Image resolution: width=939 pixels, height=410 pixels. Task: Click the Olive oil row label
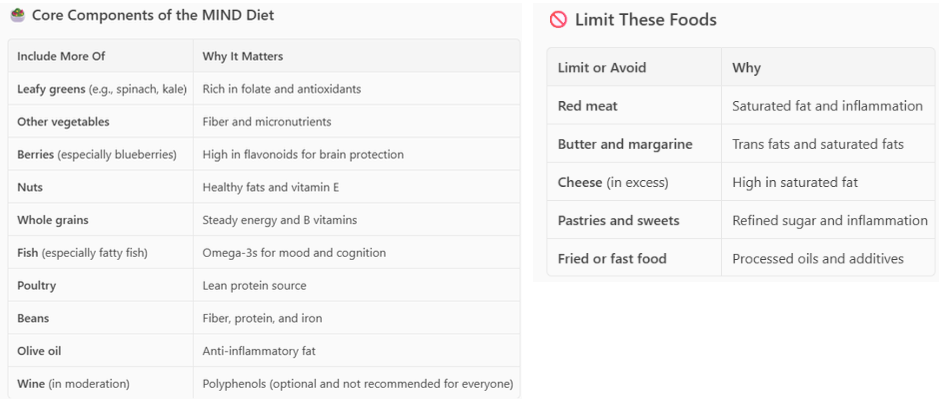(x=39, y=351)
